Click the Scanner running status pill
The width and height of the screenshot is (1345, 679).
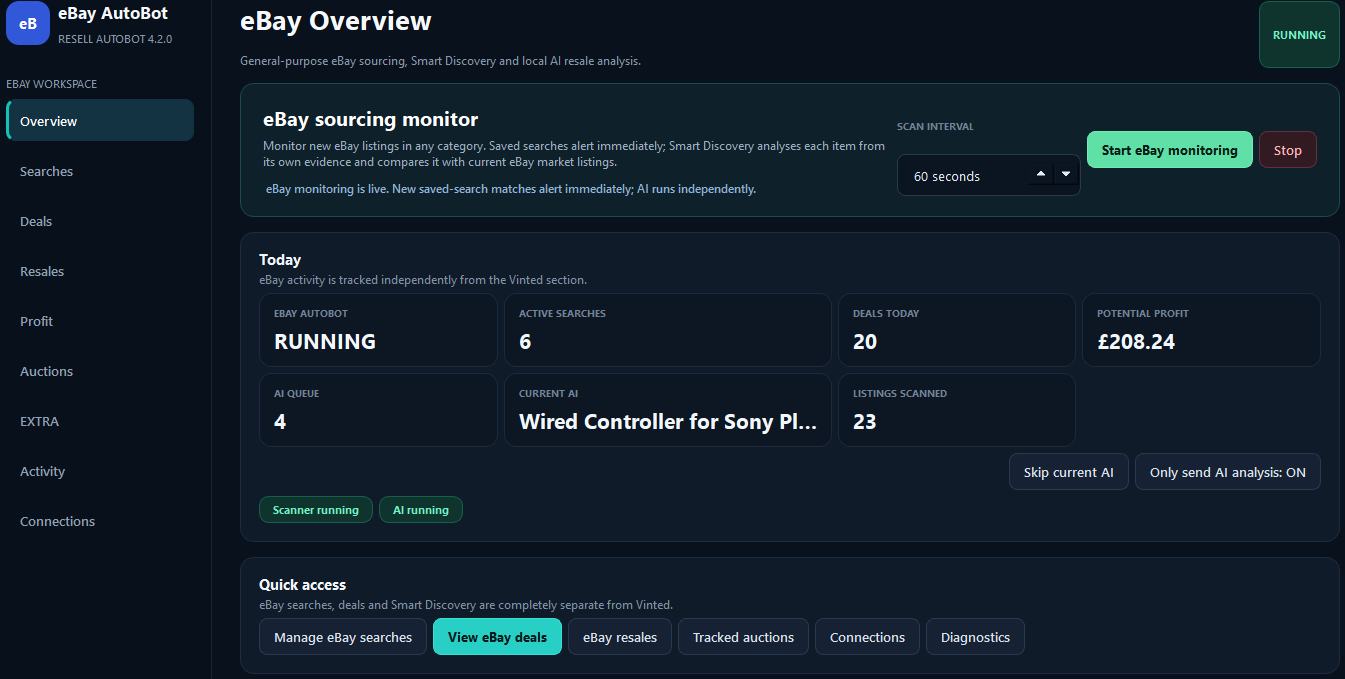pyautogui.click(x=316, y=510)
